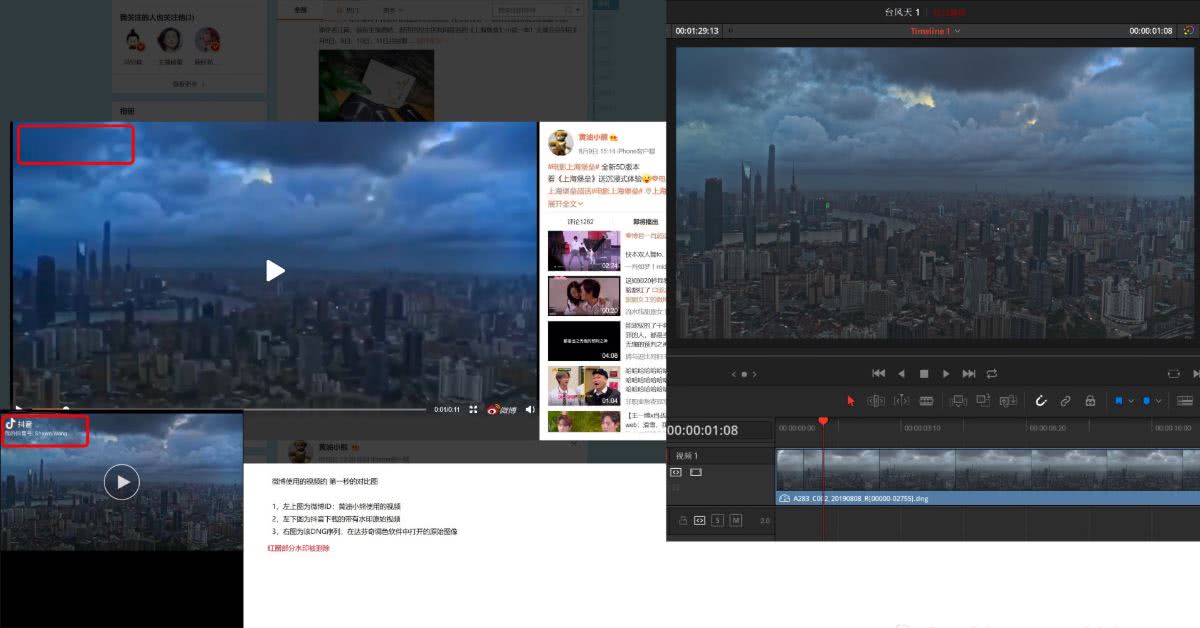Jump to last frame in viewer
Viewport: 1200px width, 628px height.
[x=968, y=373]
